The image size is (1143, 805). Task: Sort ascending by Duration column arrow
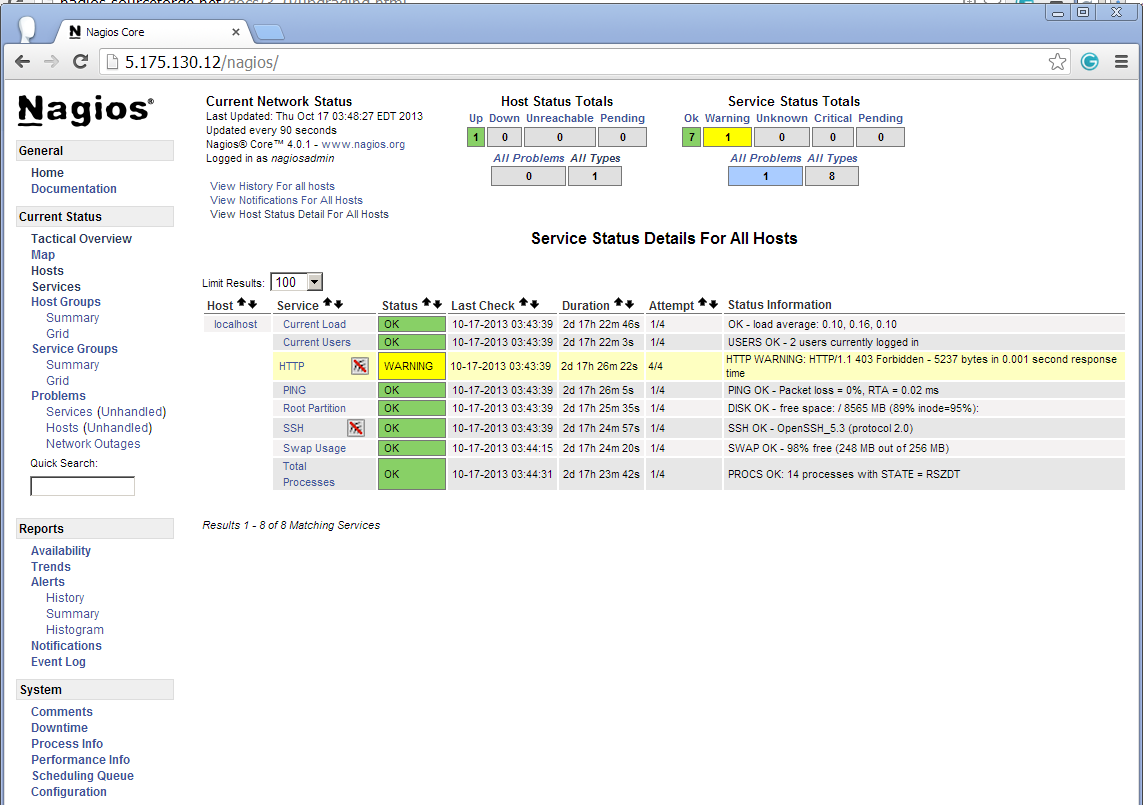(x=617, y=304)
